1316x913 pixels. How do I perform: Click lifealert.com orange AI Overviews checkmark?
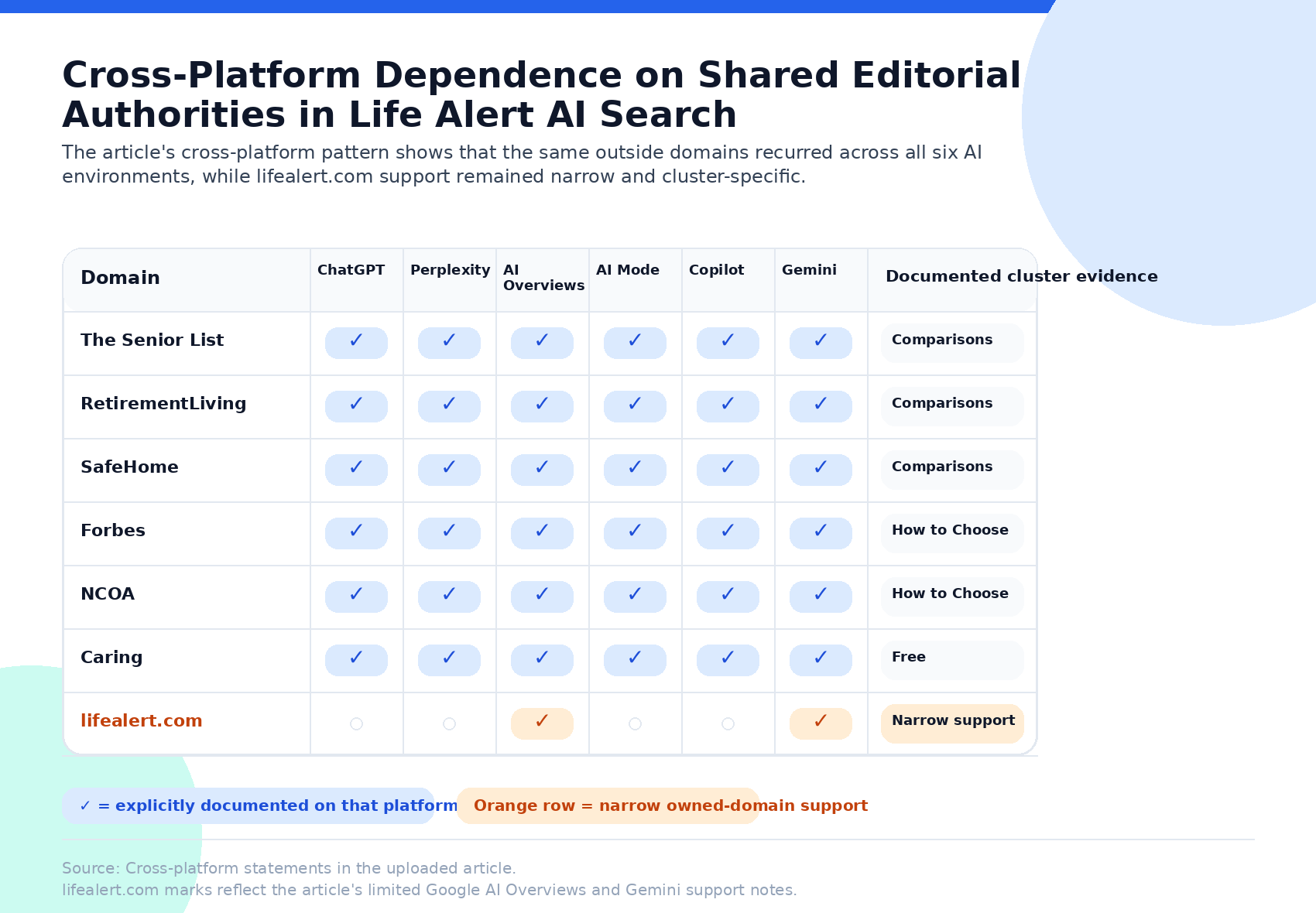542,723
